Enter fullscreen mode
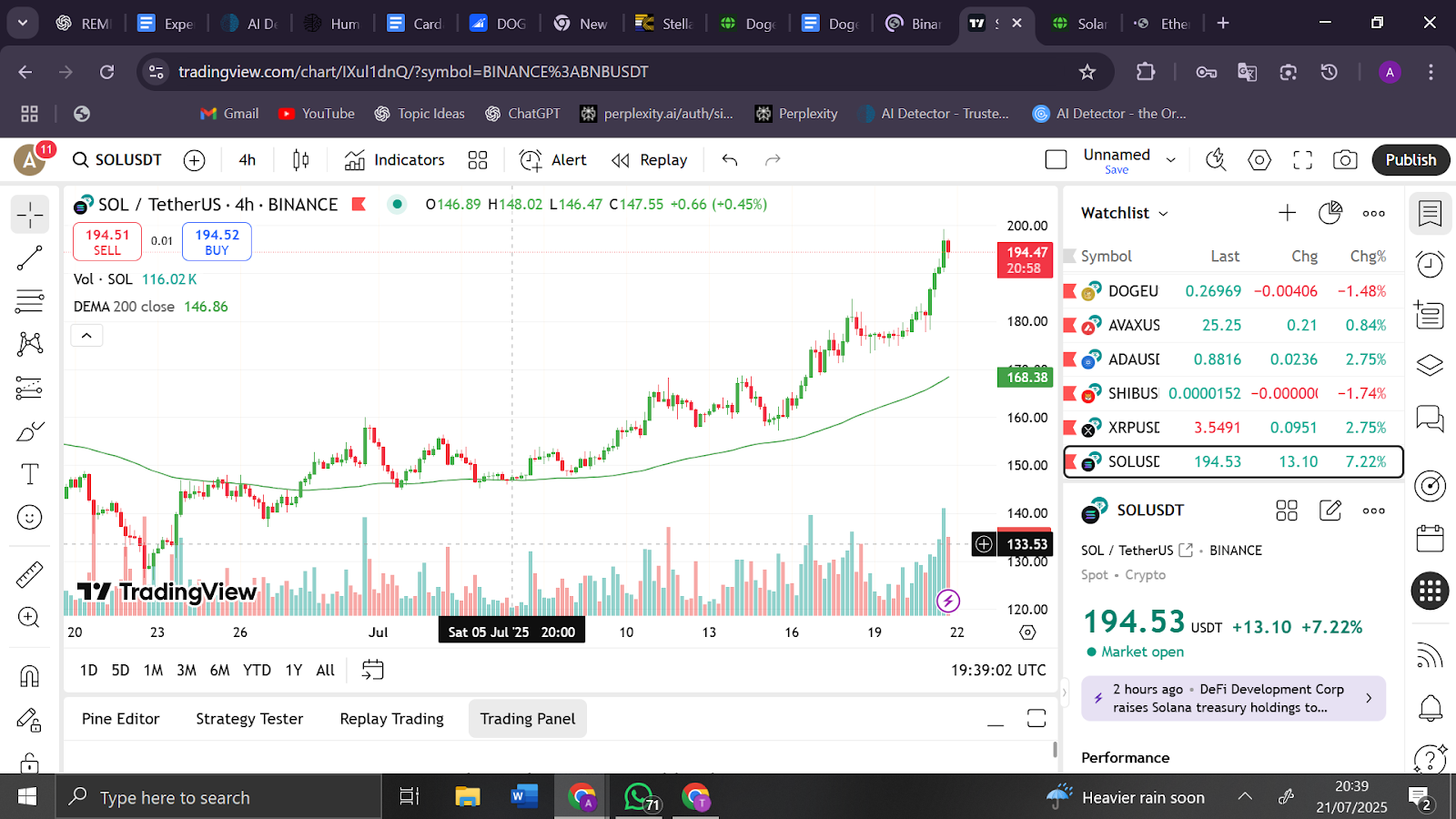 click(x=1303, y=160)
